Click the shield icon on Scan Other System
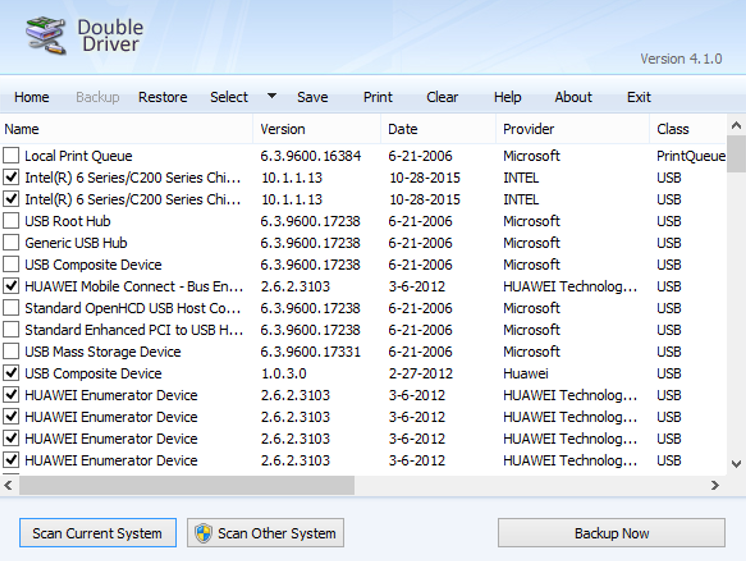This screenshot has height=561, width=746. pos(204,533)
